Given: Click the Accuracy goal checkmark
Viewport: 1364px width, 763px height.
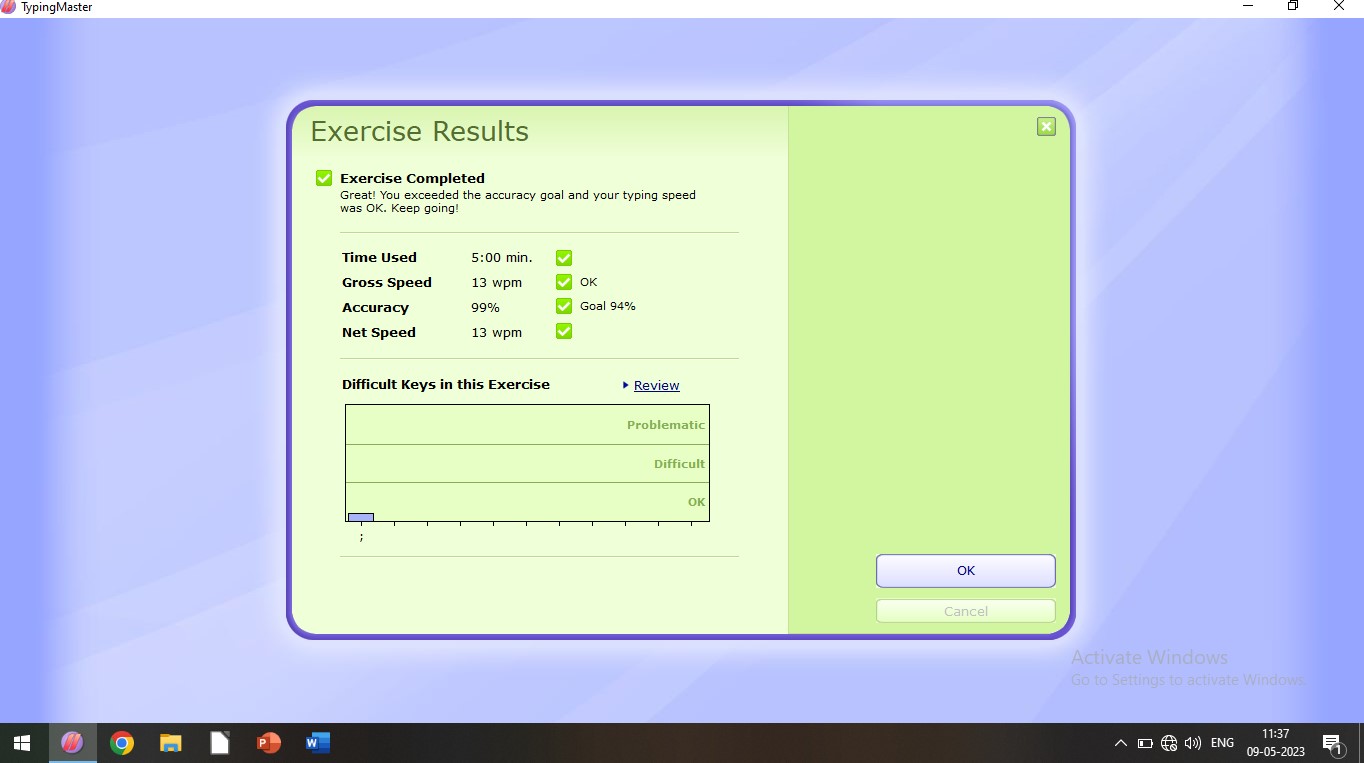Looking at the screenshot, I should (564, 307).
